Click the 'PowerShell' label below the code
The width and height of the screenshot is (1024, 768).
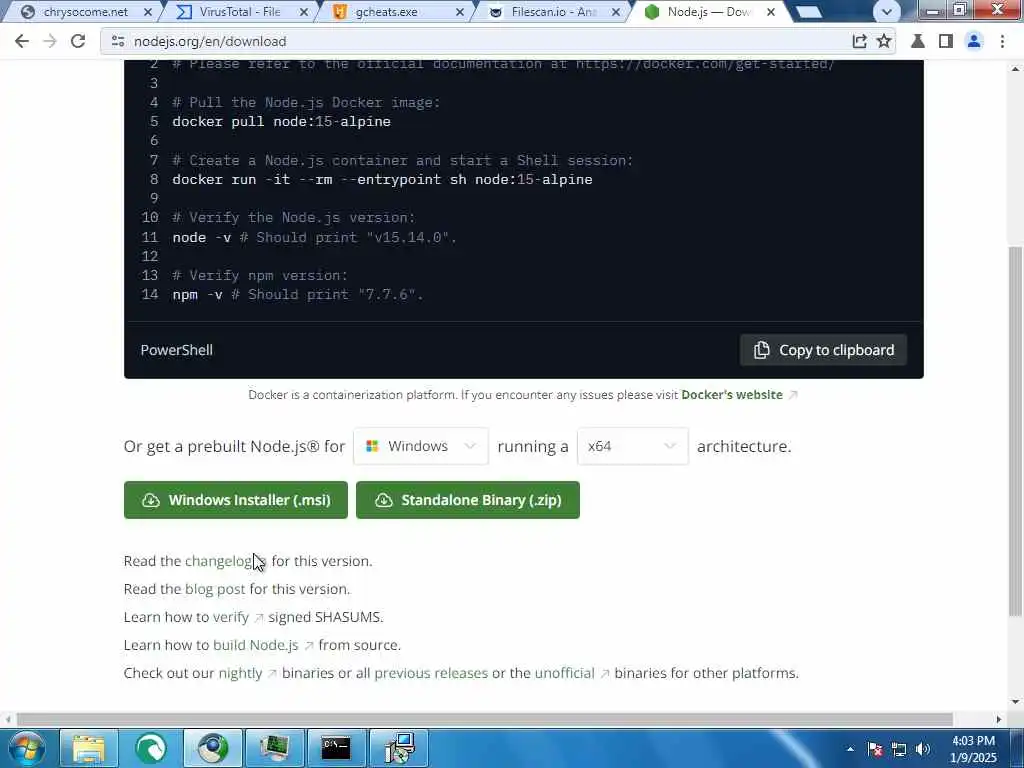point(176,350)
